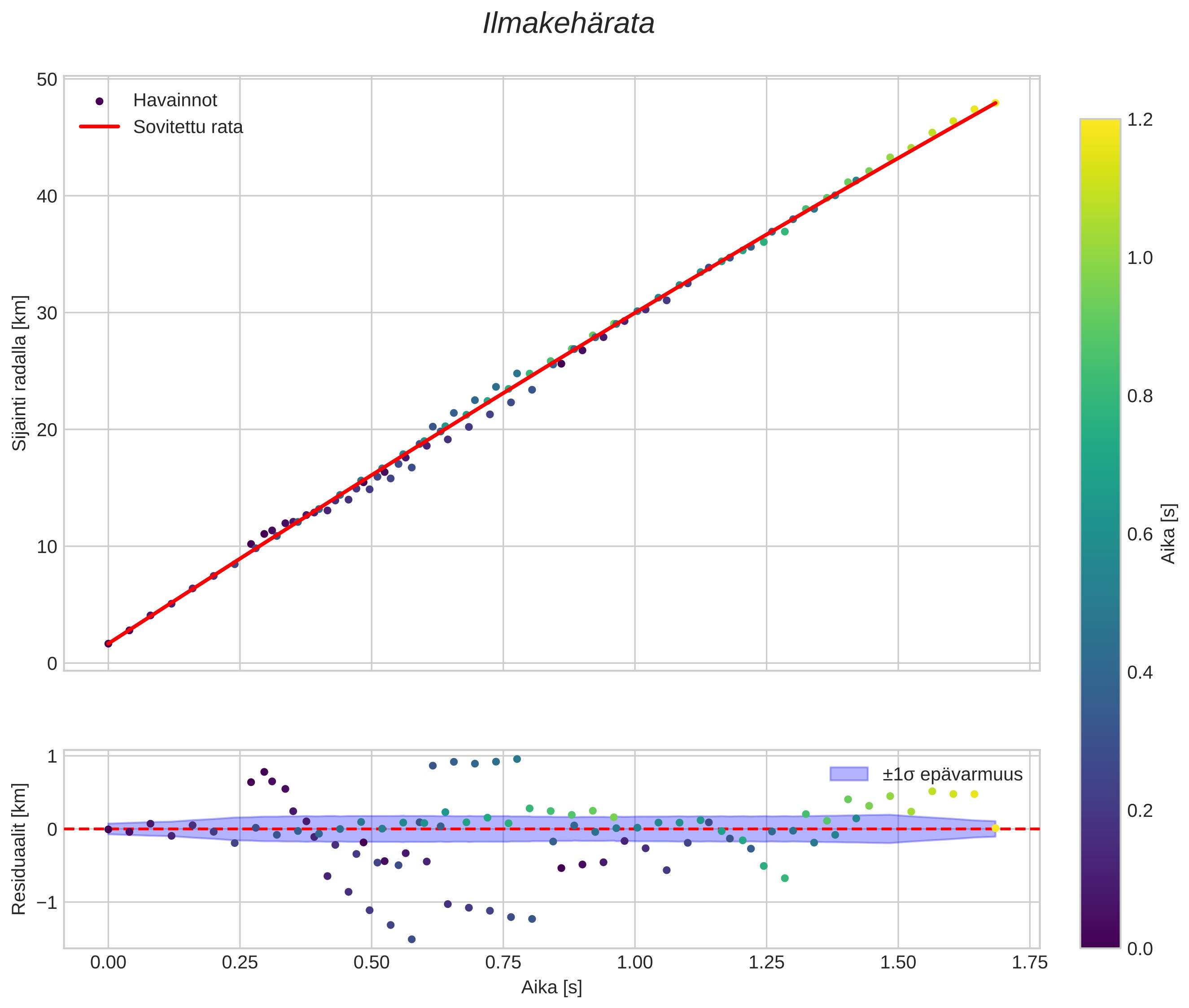Click the Havainnot legend label

click(175, 101)
